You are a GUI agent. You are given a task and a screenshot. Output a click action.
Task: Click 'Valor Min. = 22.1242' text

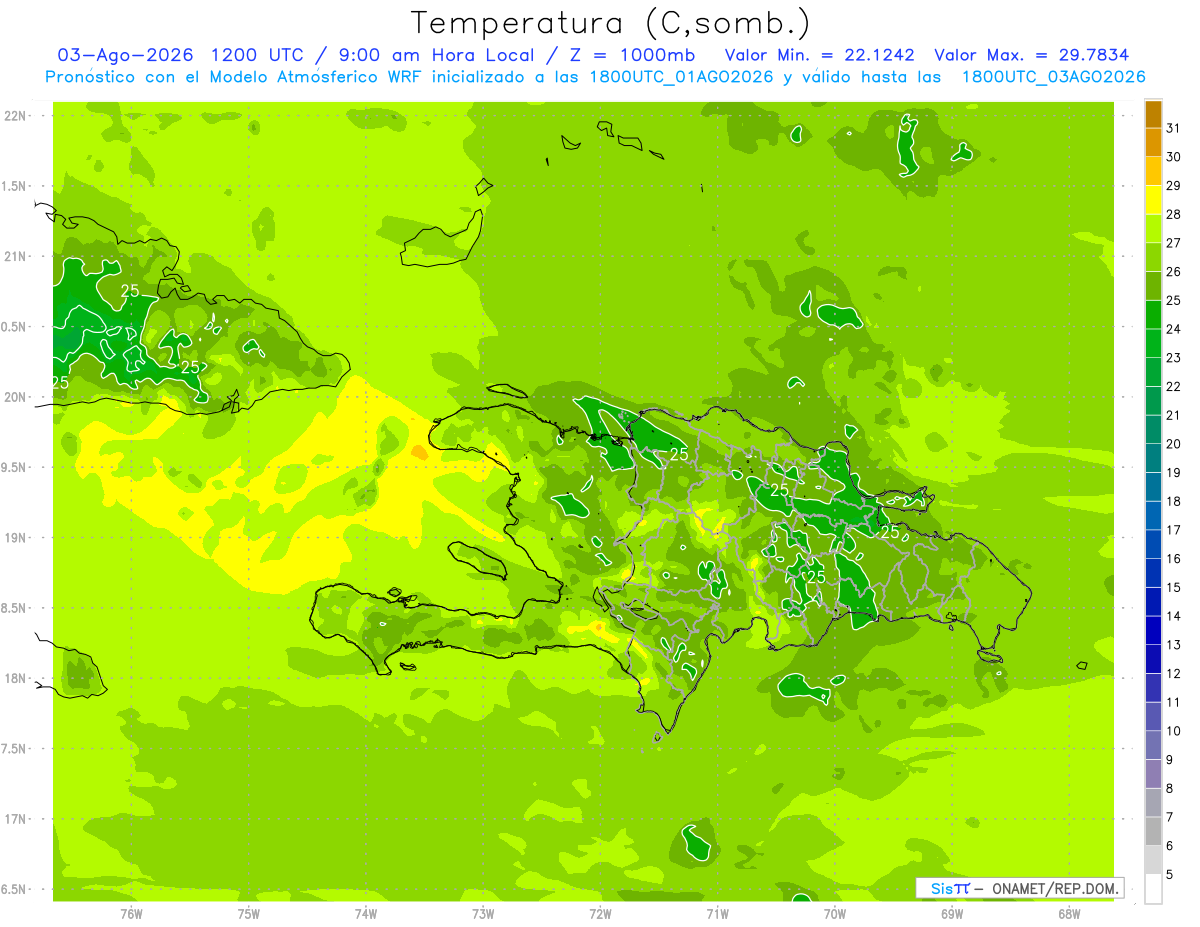pyautogui.click(x=820, y=55)
